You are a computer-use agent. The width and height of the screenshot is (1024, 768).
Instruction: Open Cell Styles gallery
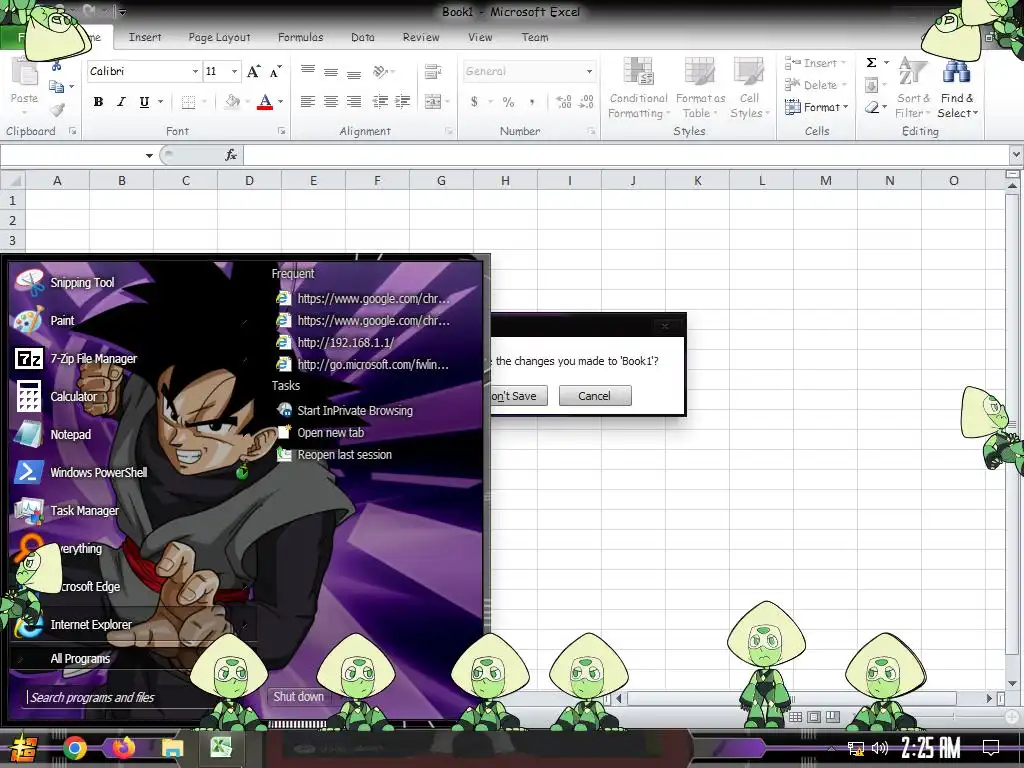pyautogui.click(x=749, y=88)
